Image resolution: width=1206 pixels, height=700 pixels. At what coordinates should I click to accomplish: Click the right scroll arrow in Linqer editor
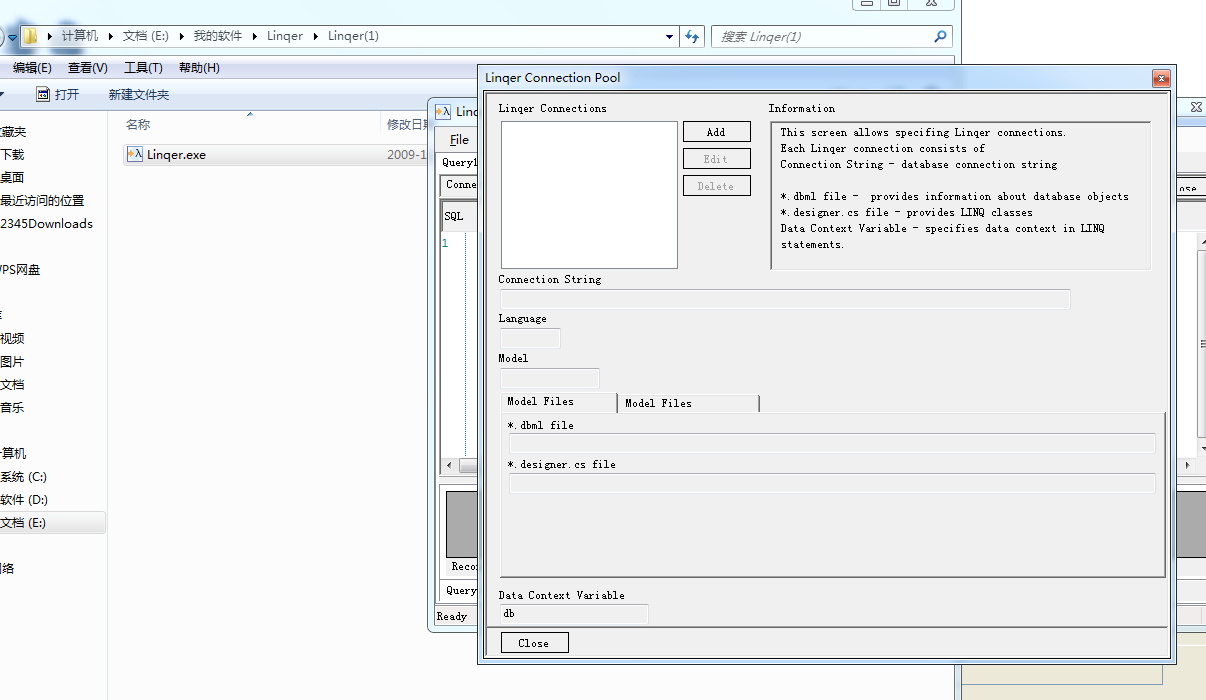[x=1187, y=466]
